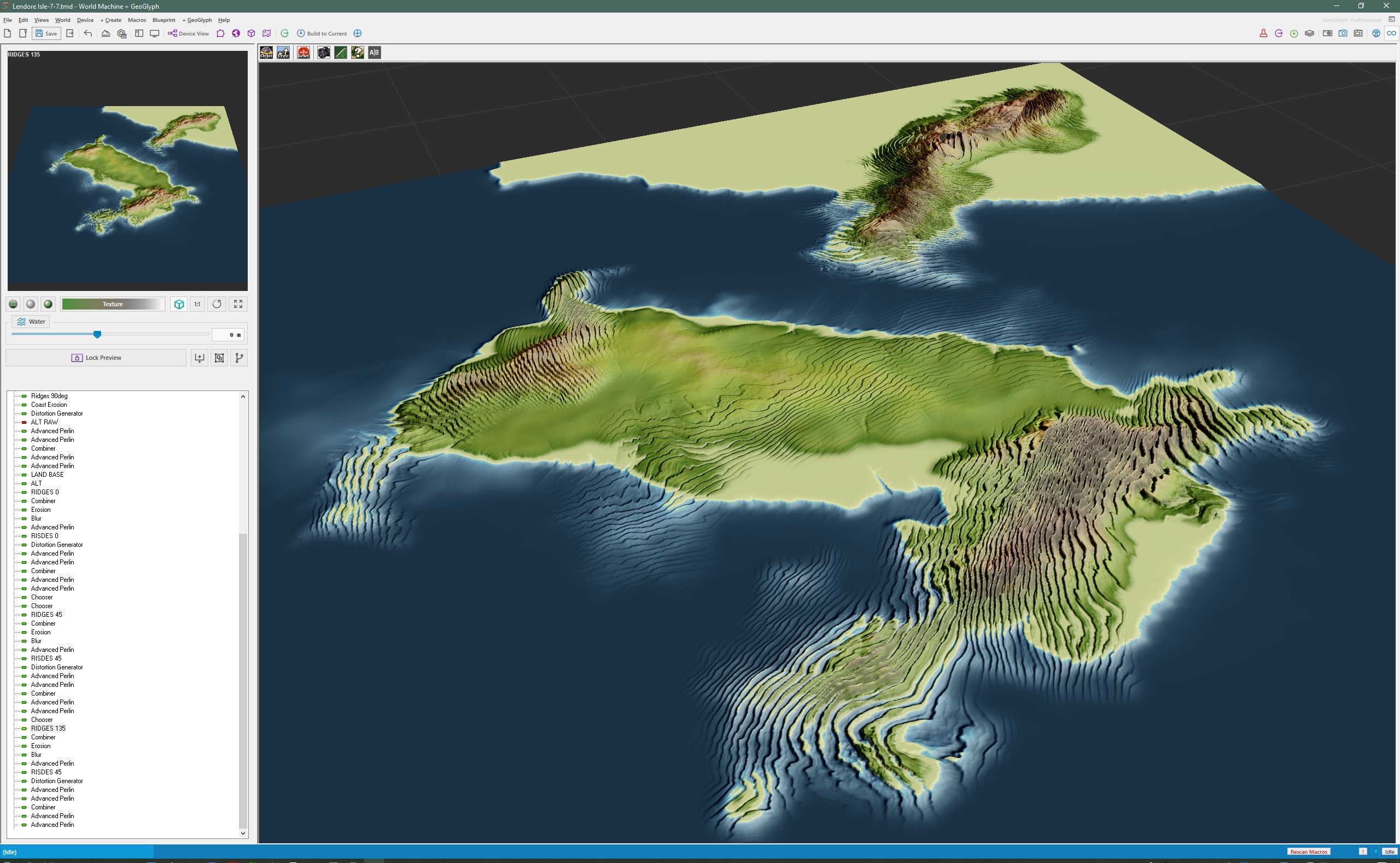The image size is (1400, 863).
Task: Switch to Orbit camera mode
Action: click(x=266, y=53)
